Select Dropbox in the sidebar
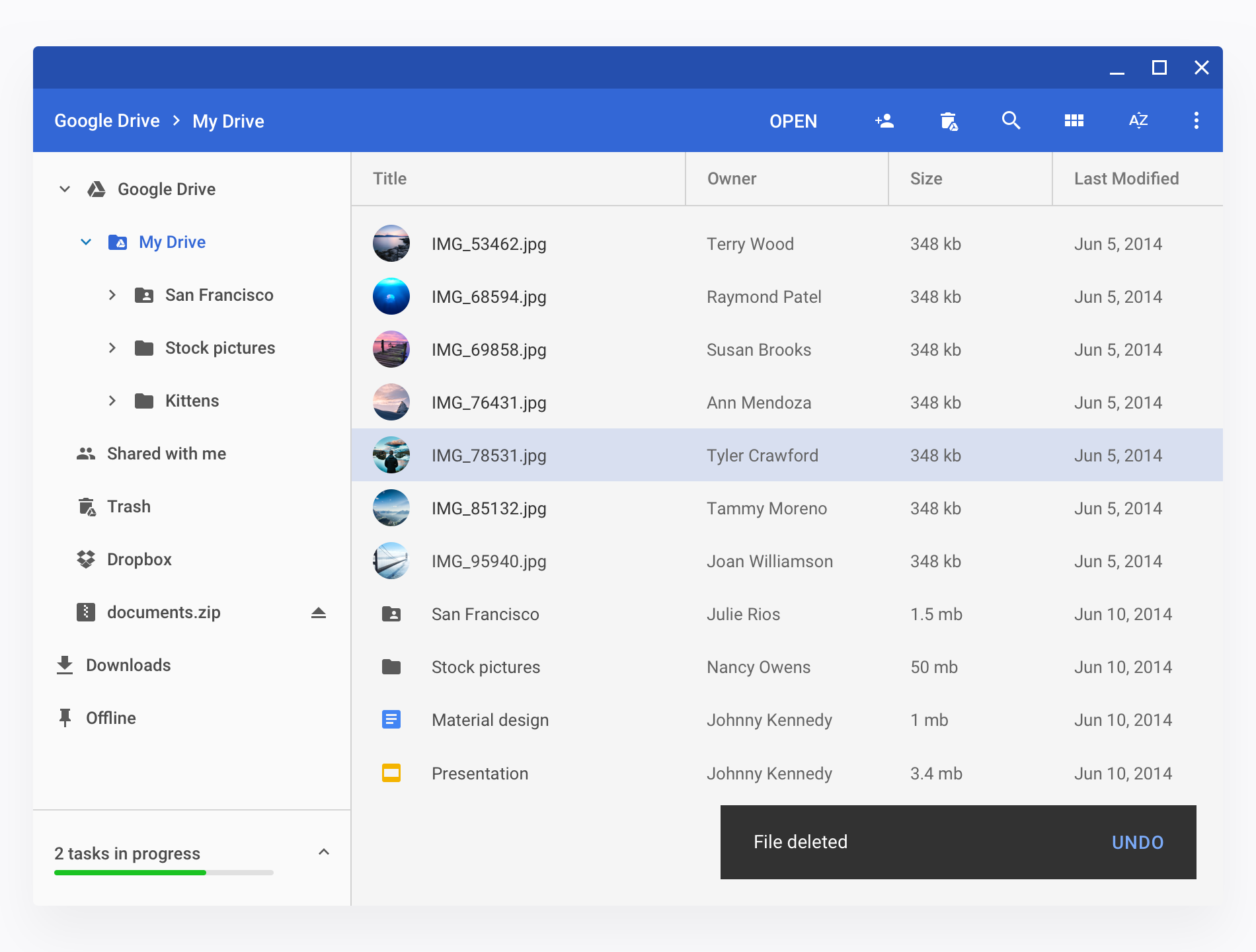Image resolution: width=1256 pixels, height=952 pixels. (139, 559)
